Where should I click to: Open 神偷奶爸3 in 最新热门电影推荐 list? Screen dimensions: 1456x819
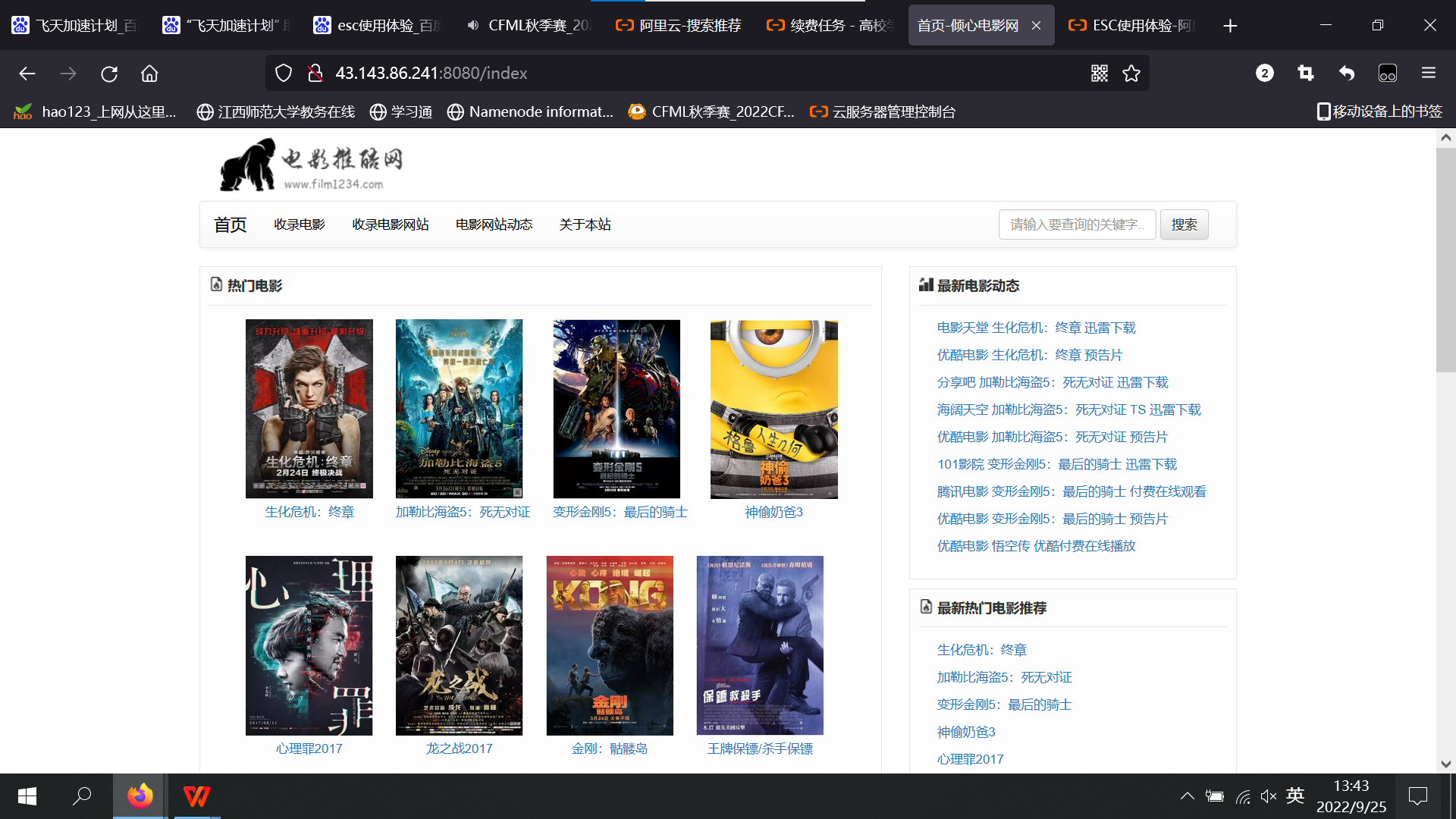pyautogui.click(x=965, y=732)
